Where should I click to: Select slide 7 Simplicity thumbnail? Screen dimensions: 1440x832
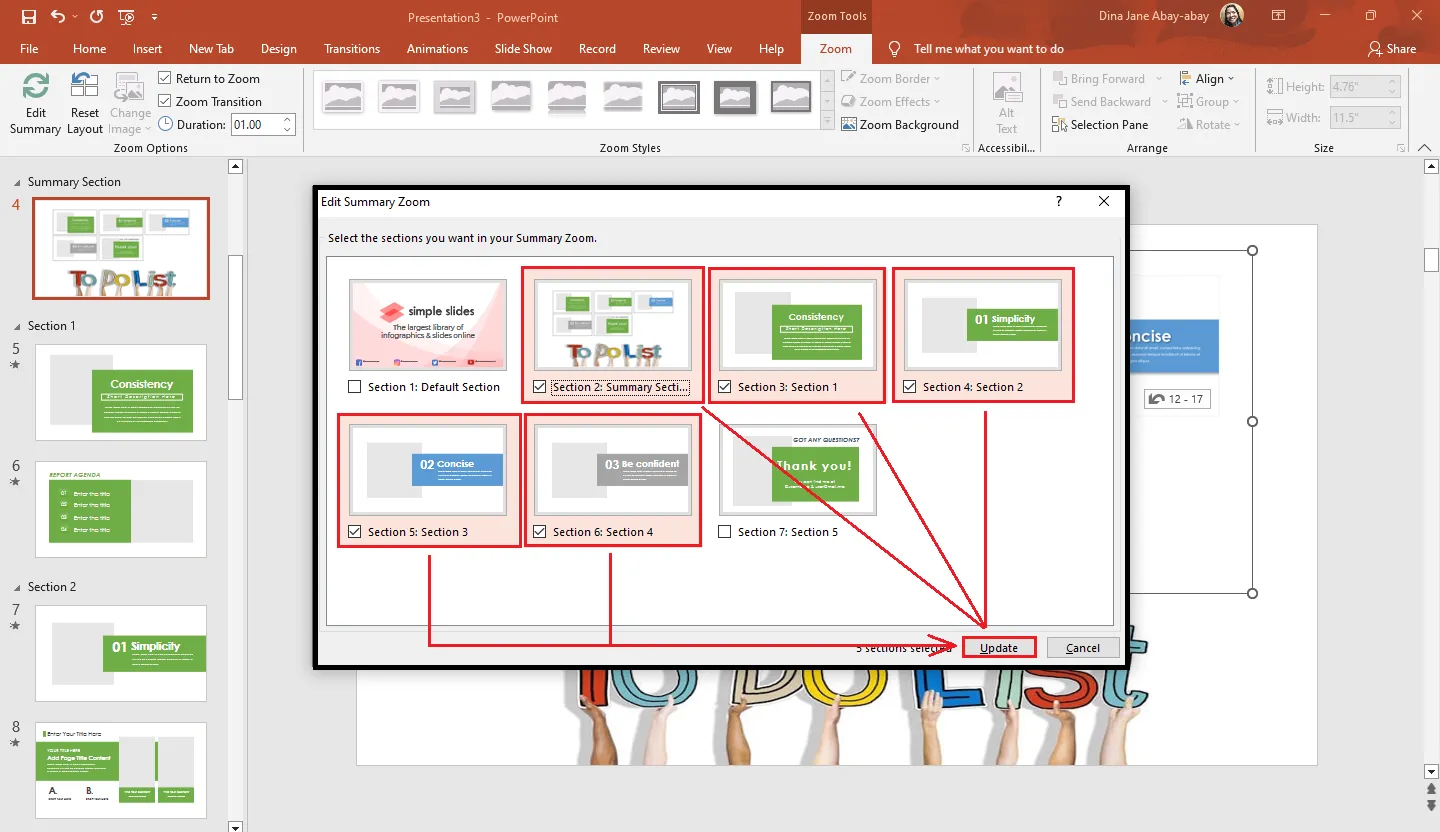click(x=121, y=653)
